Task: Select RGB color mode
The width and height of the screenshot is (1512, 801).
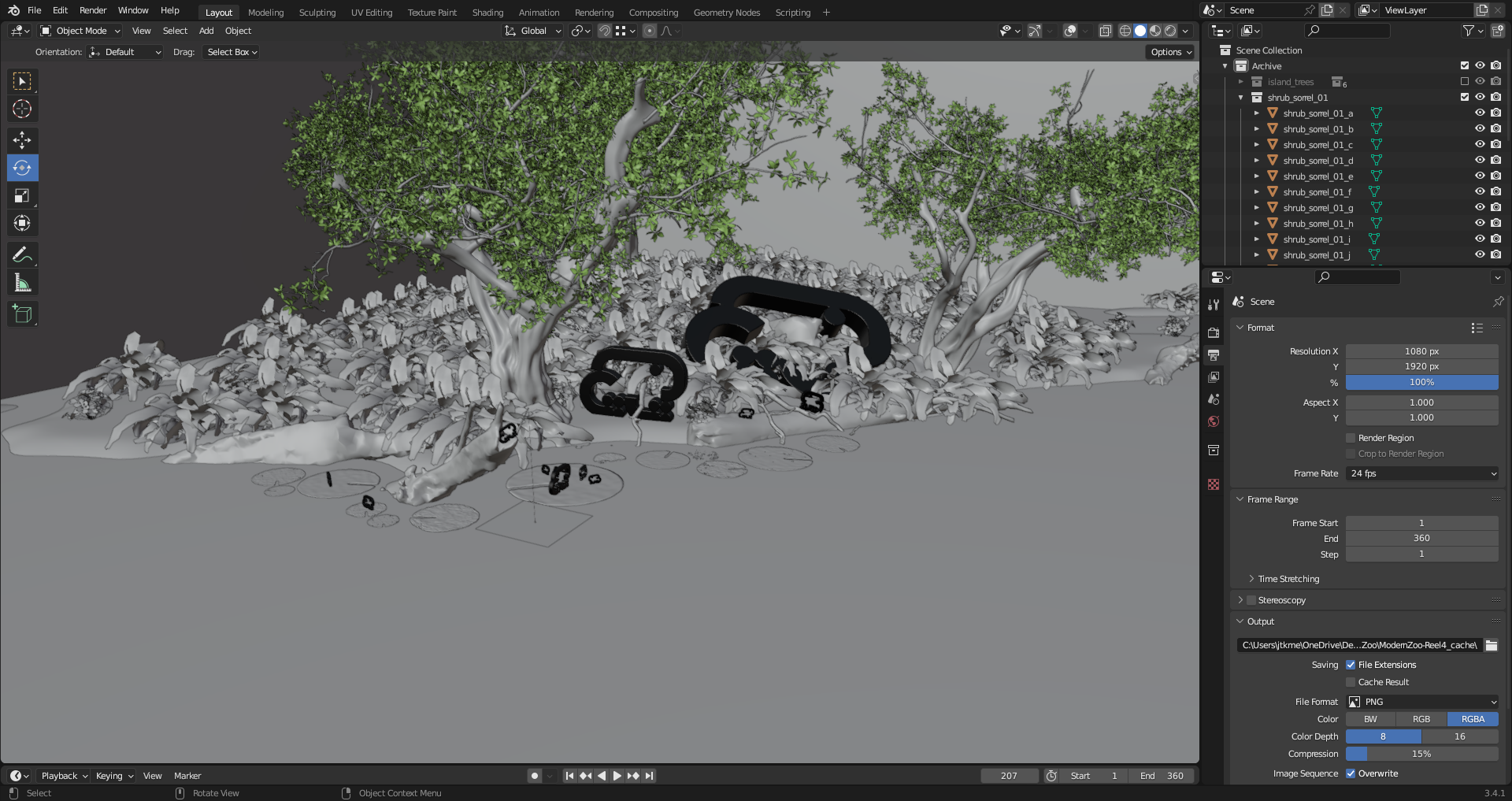Action: click(1421, 719)
